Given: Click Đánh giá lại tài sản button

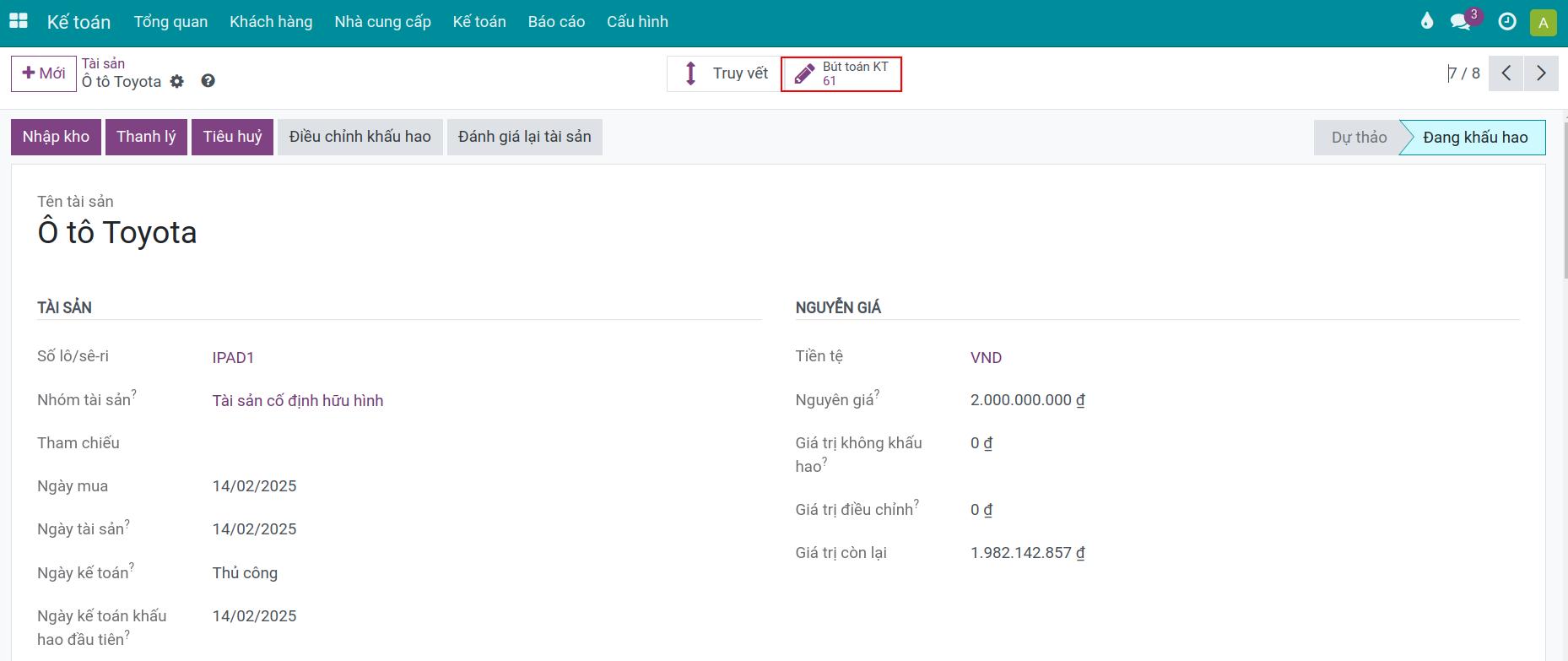Looking at the screenshot, I should pos(525,137).
